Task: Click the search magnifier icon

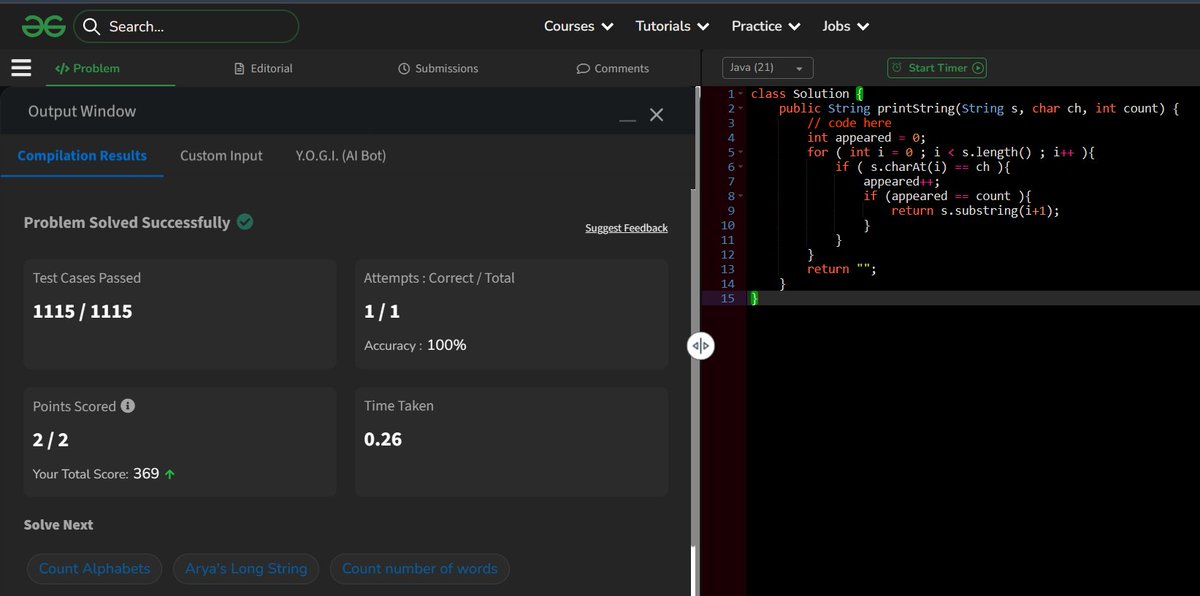Action: (90, 27)
